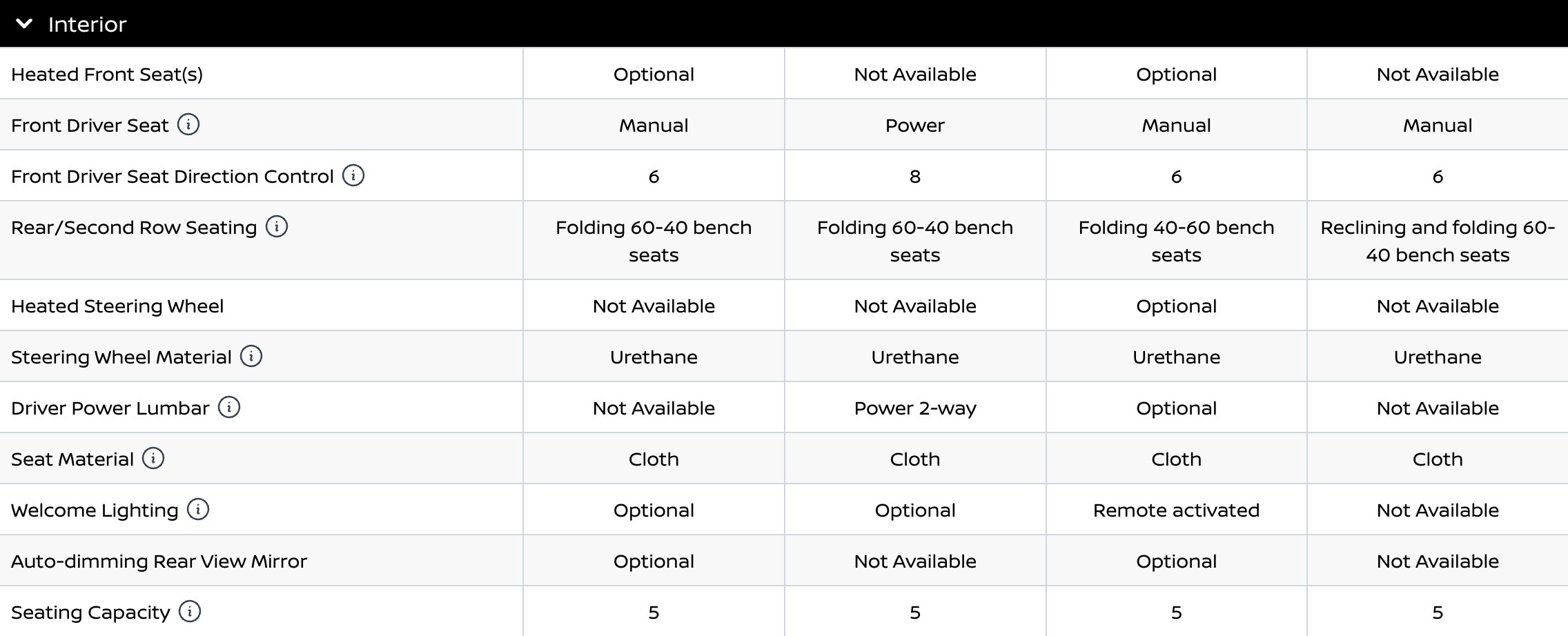Viewport: 1568px width, 636px height.
Task: Click the Optional Heated Steering Wheel cell
Action: [1176, 306]
